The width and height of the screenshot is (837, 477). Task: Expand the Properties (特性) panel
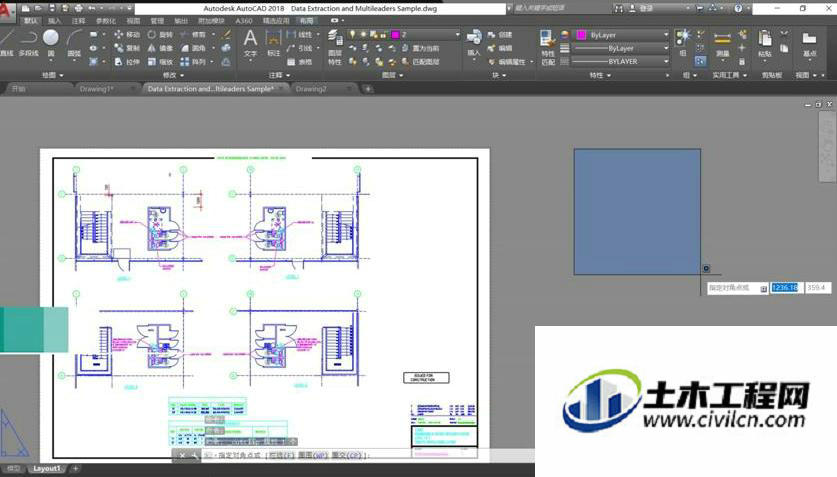pos(600,75)
